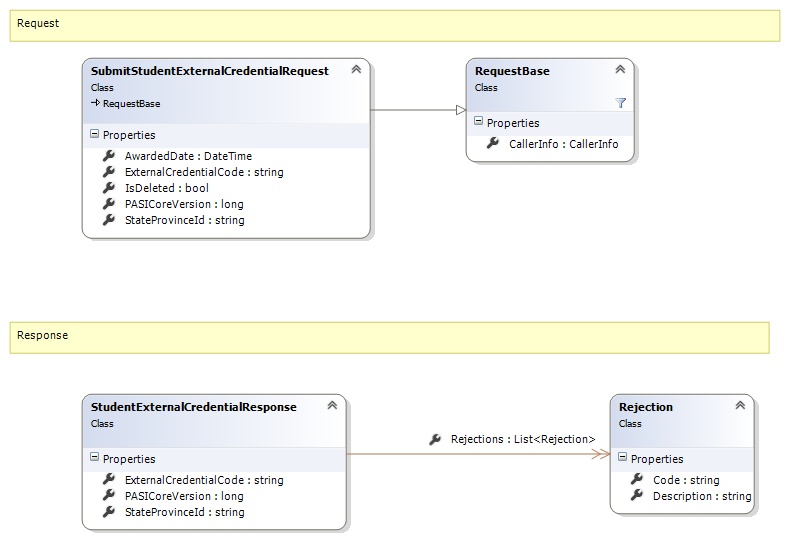This screenshot has height=538, width=788.
Task: Select the Response comment banner
Action: pyautogui.click(x=389, y=337)
